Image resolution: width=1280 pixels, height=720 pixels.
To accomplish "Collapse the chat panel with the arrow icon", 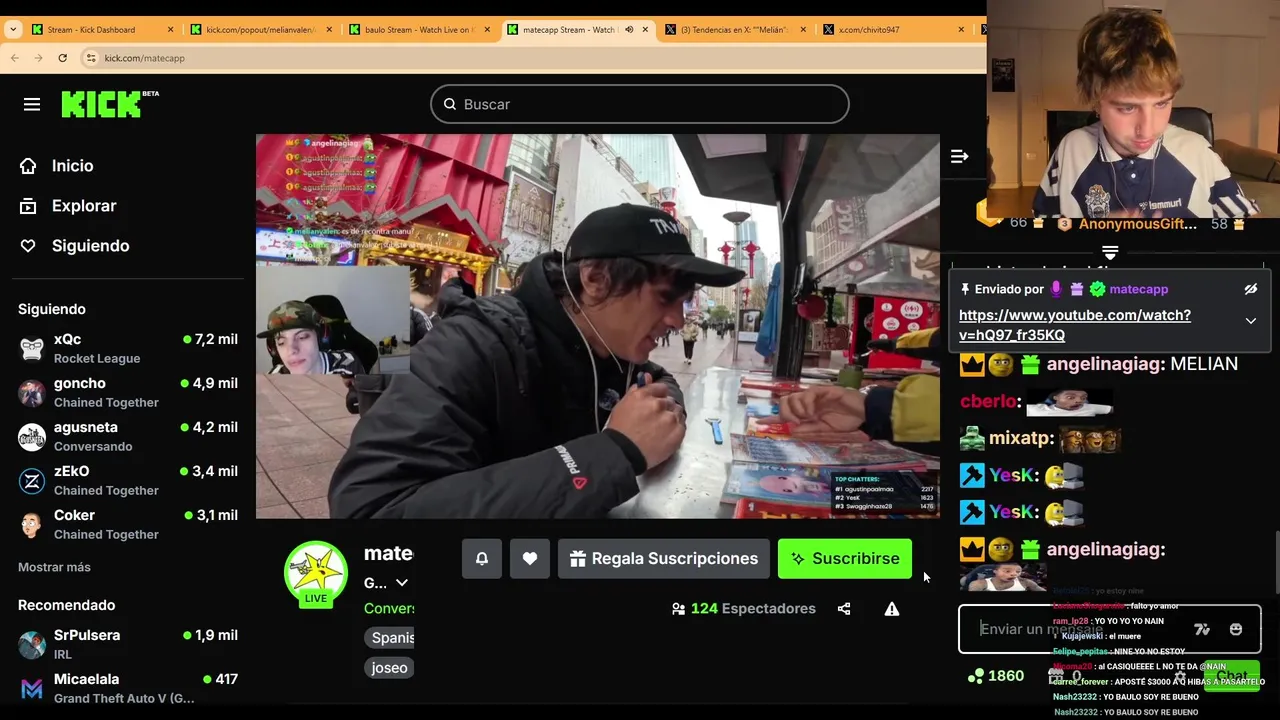I will [x=960, y=156].
